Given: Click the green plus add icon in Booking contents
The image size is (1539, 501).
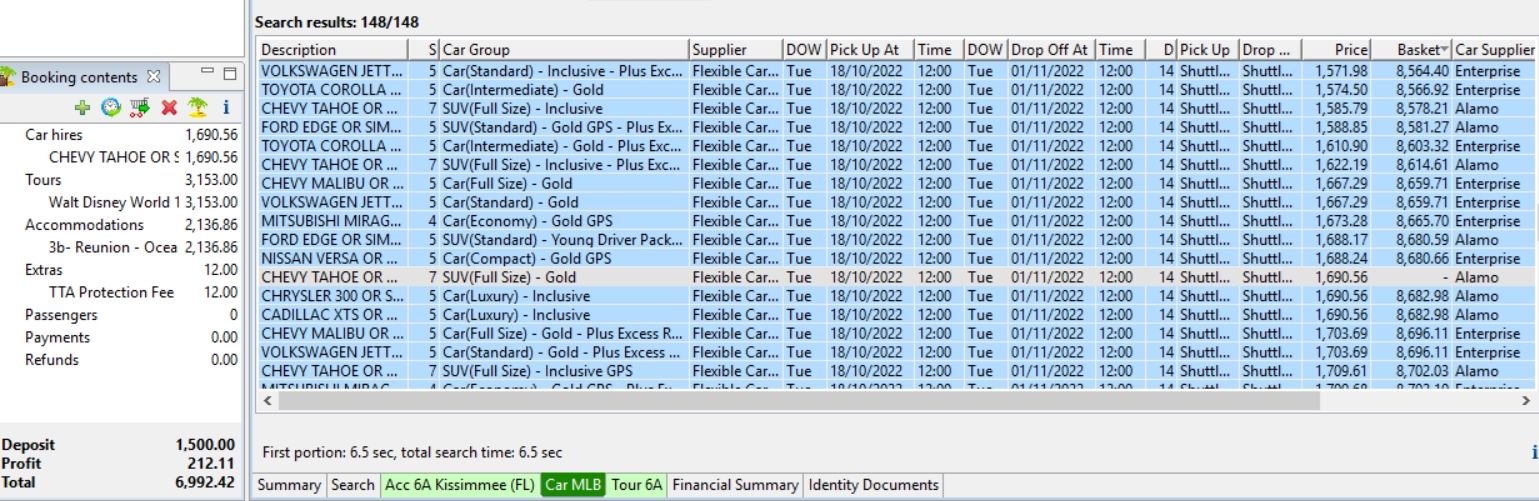Looking at the screenshot, I should [x=82, y=107].
